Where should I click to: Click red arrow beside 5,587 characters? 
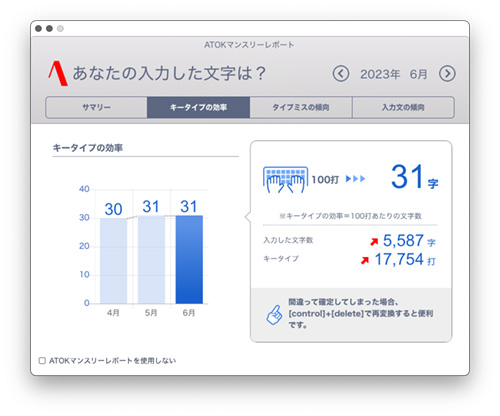click(374, 242)
